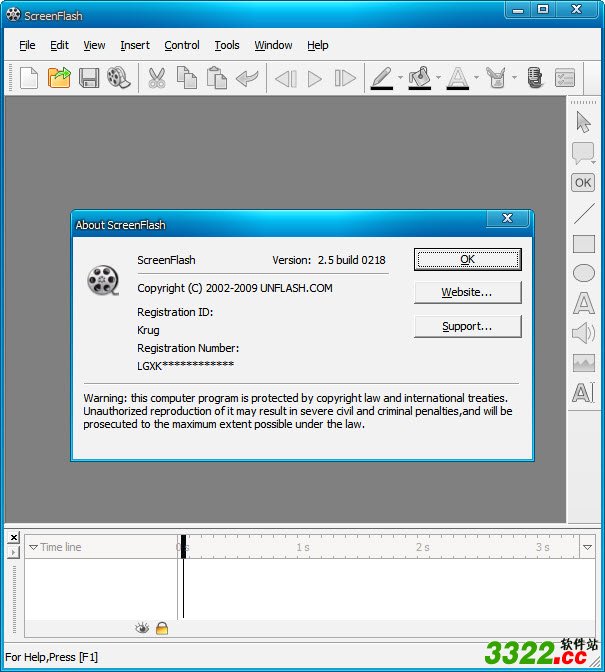The image size is (605, 672).
Task: Click the film reel capture icon
Action: pyautogui.click(x=118, y=78)
